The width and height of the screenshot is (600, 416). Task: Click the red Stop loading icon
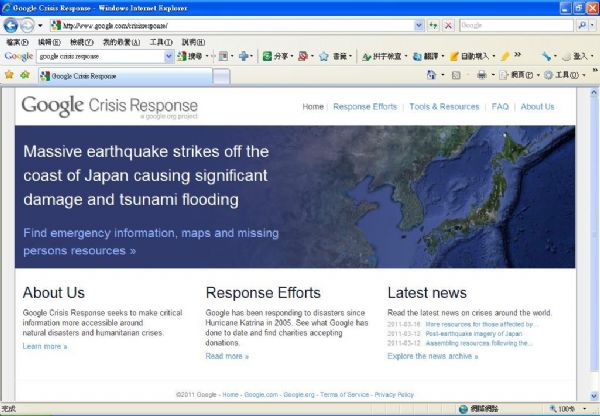pyautogui.click(x=448, y=26)
